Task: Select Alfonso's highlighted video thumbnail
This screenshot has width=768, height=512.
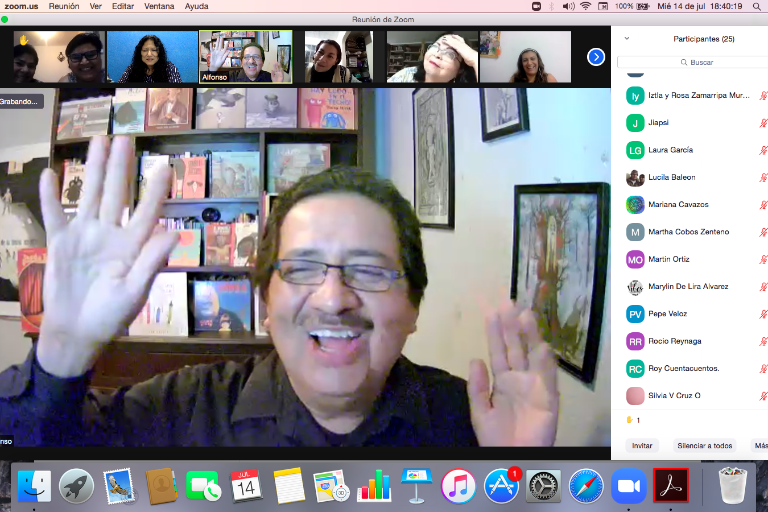Action: point(246,56)
